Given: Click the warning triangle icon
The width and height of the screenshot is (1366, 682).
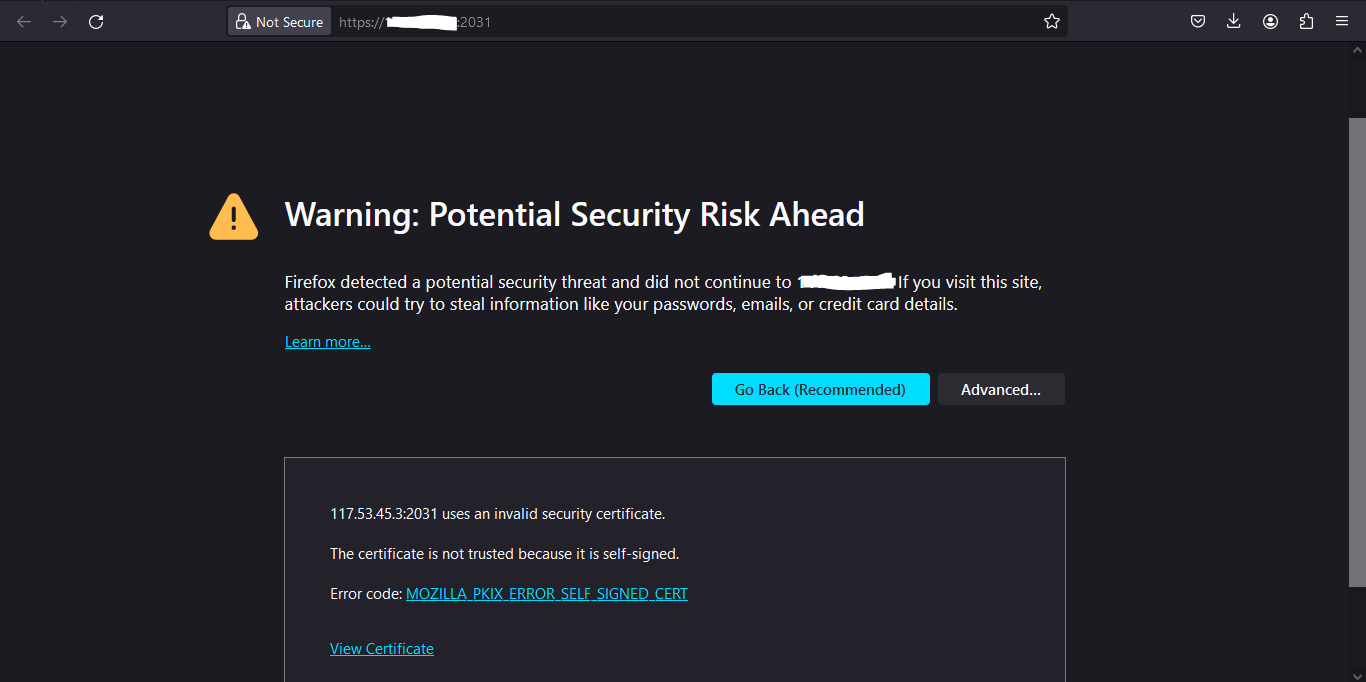Looking at the screenshot, I should pos(233,215).
